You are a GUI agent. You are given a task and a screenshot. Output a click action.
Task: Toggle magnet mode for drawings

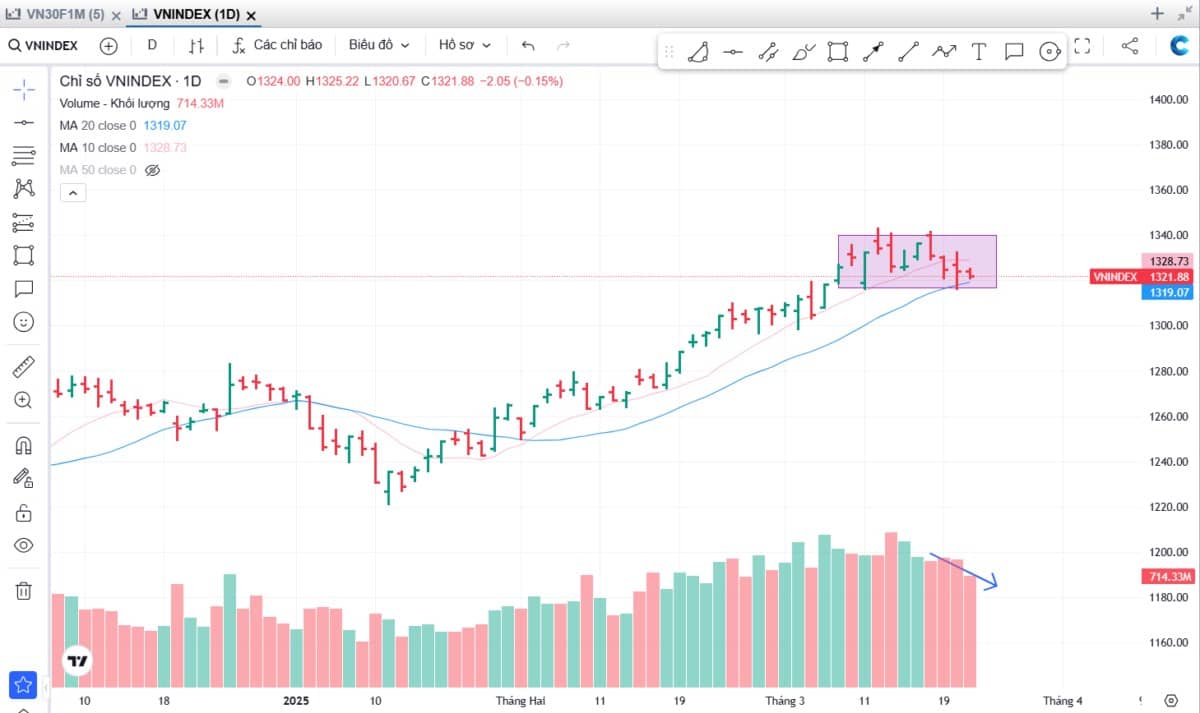[24, 445]
